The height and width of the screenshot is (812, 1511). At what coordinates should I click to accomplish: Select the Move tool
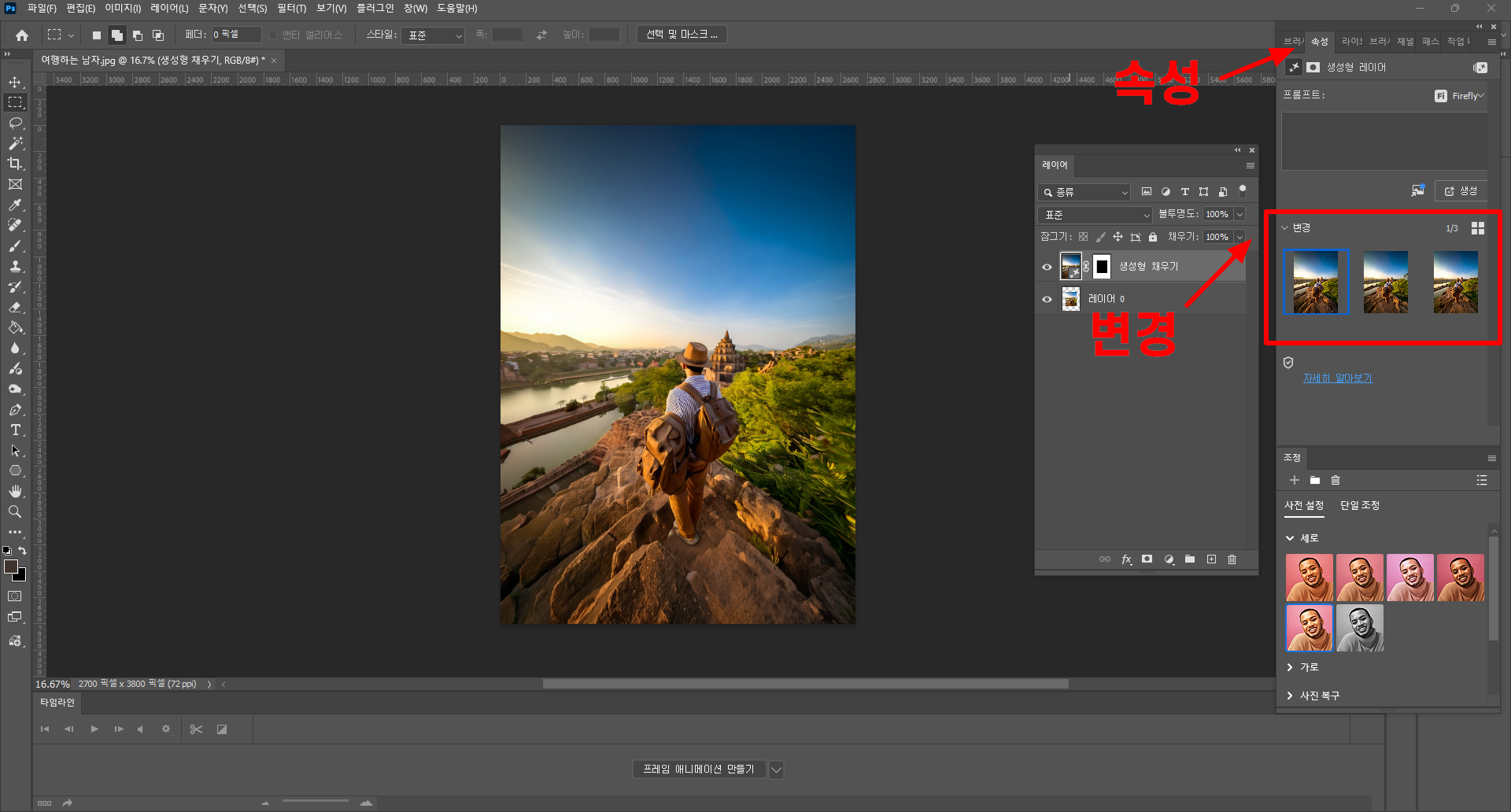point(15,82)
